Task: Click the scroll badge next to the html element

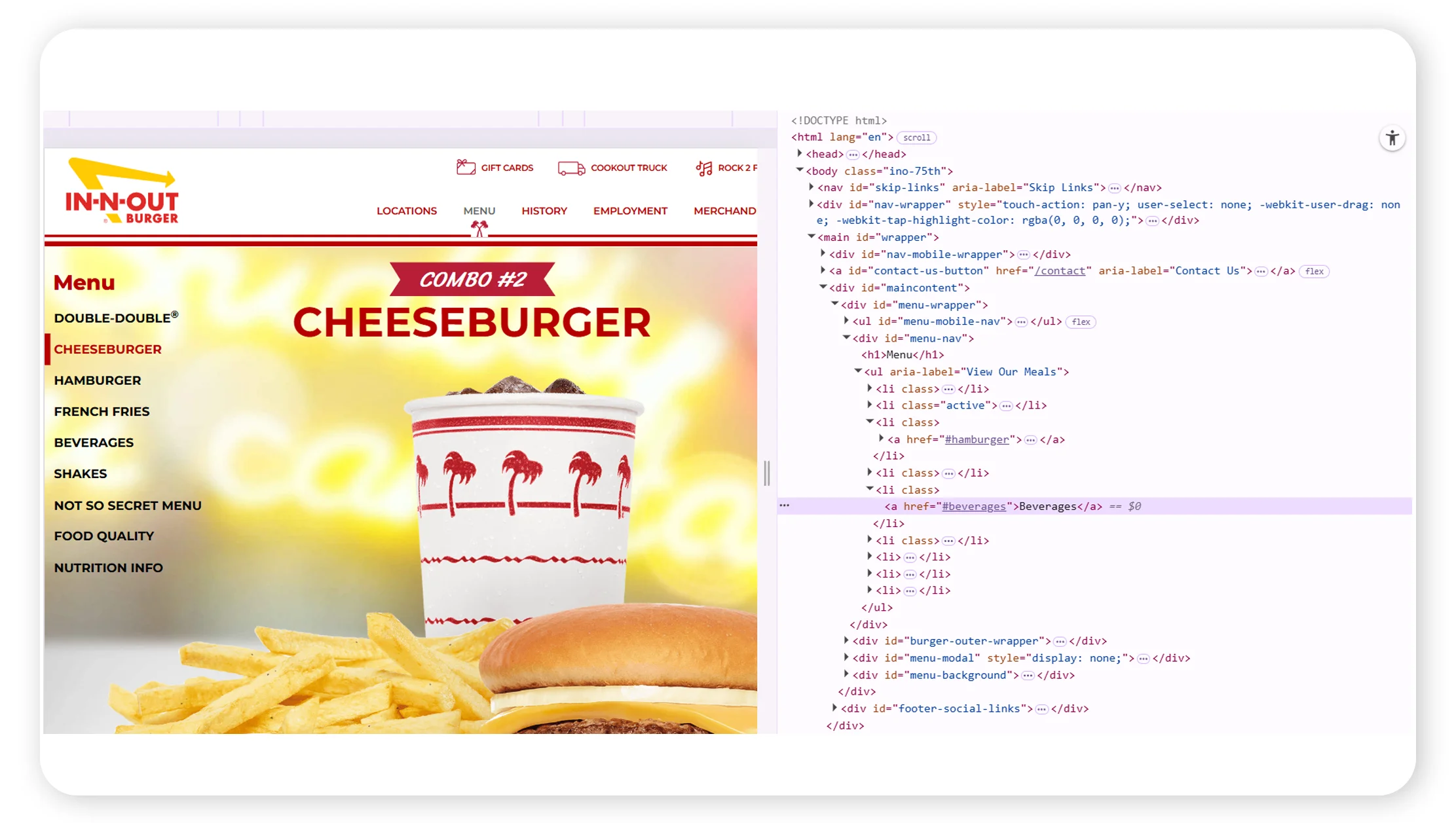Action: (916, 137)
